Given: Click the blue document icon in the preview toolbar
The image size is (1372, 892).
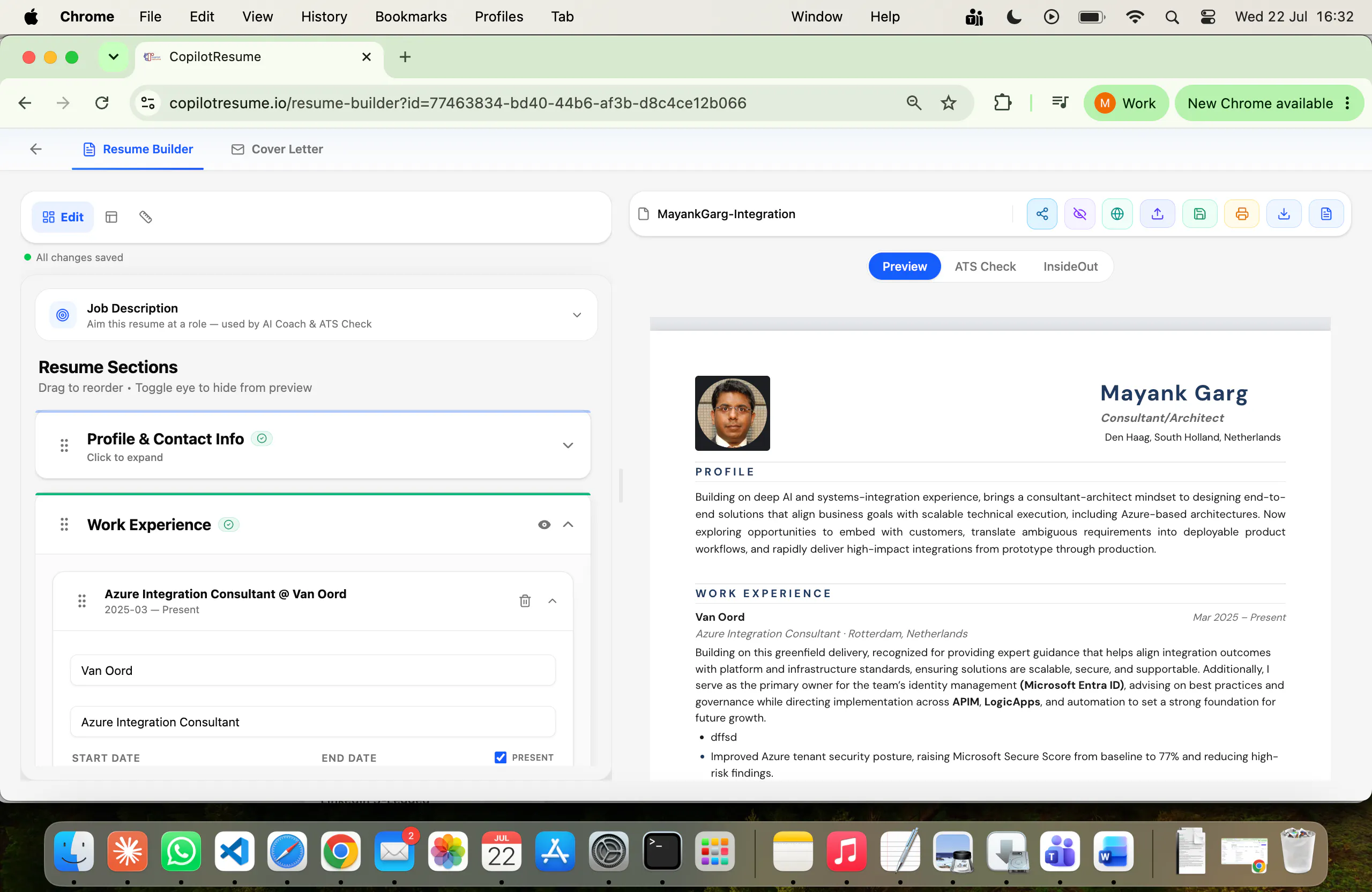Looking at the screenshot, I should pos(1326,214).
